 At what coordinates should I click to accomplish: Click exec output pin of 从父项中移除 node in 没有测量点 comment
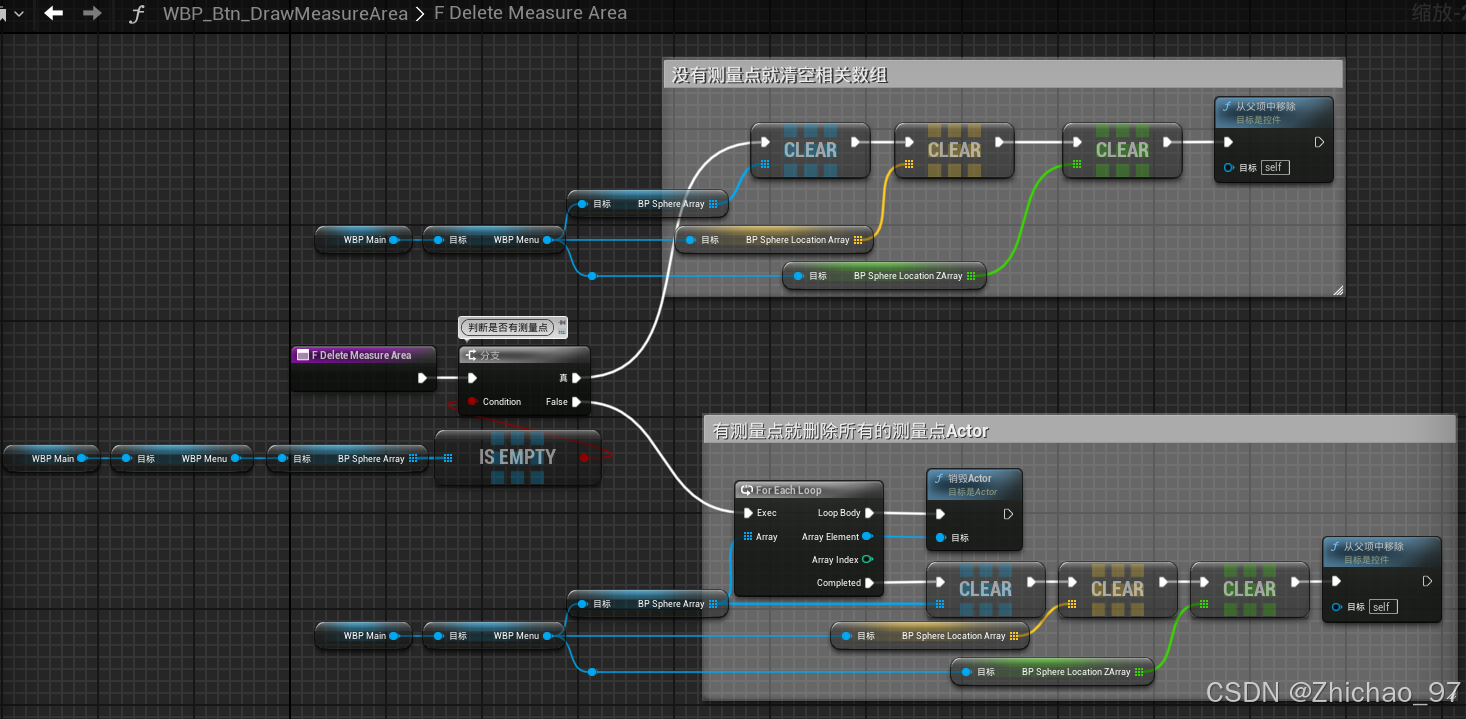(x=1319, y=142)
